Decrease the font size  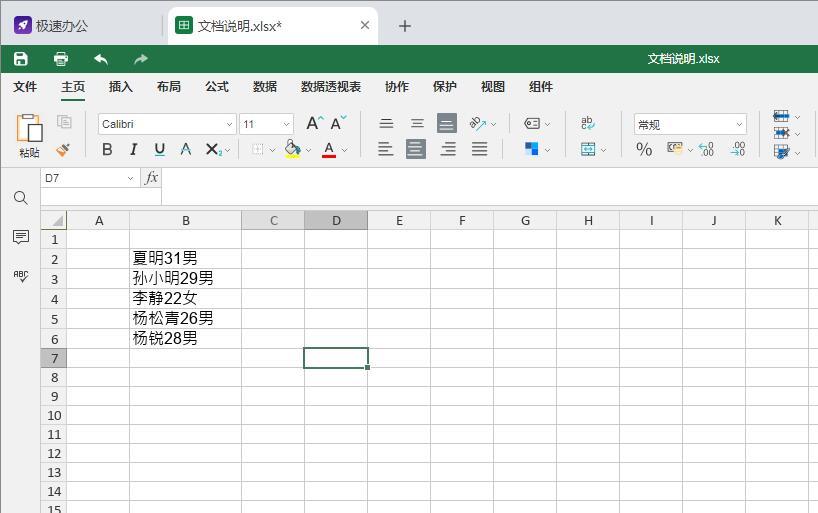coord(338,123)
